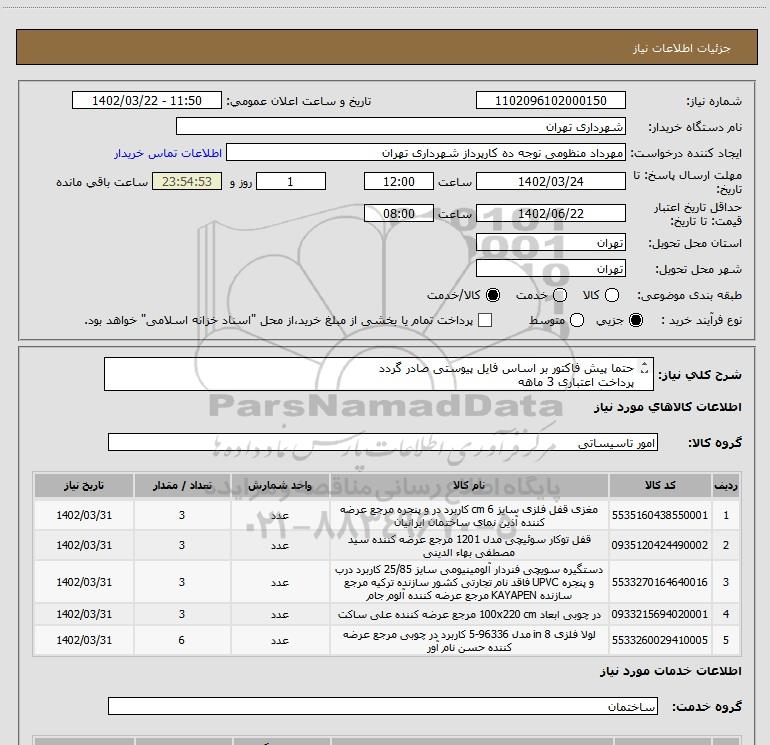Click the response deadline date 1402/03/24
Image resolution: width=770 pixels, height=745 pixels.
550,181
